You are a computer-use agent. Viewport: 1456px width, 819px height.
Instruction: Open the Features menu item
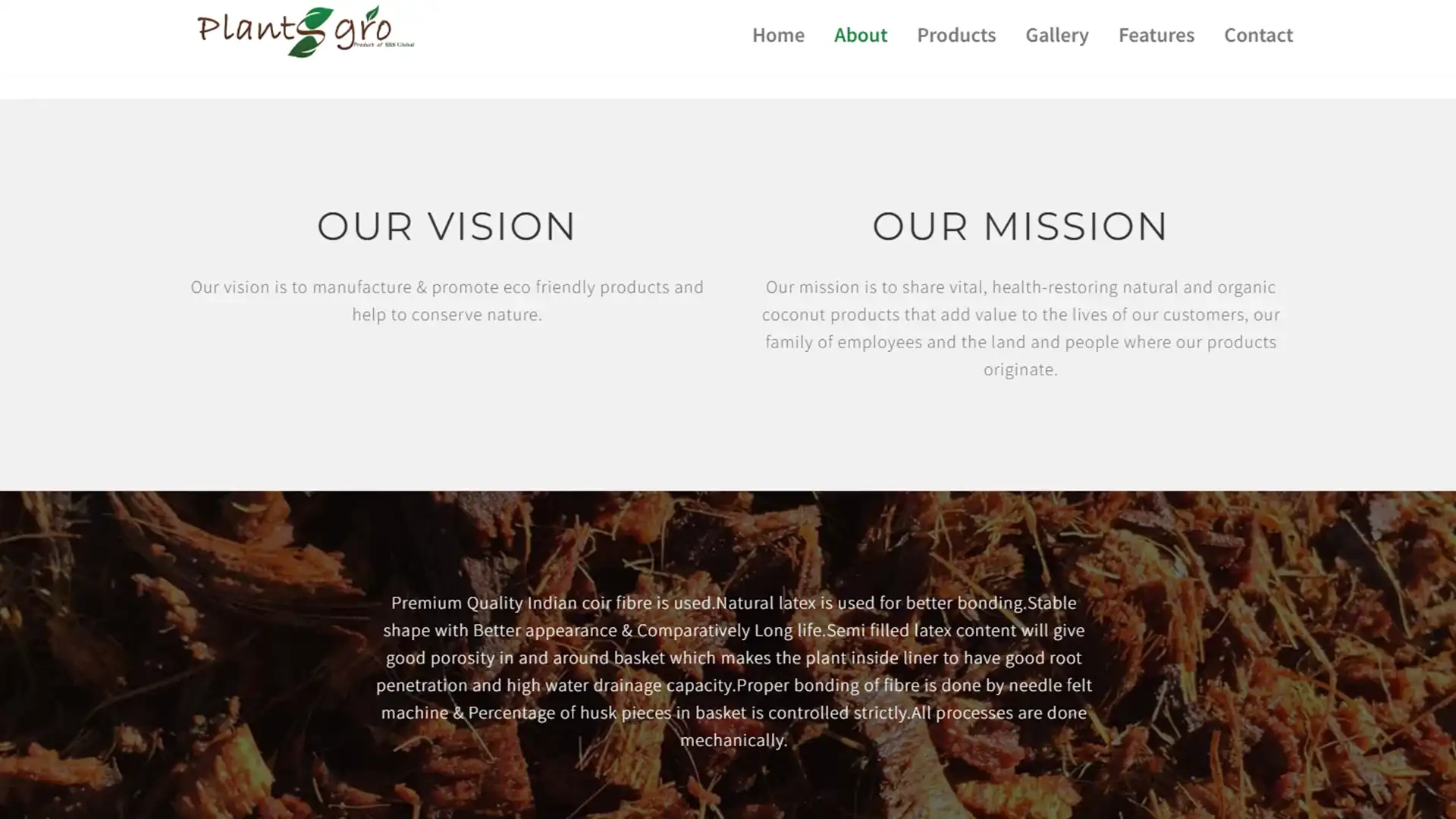(x=1156, y=35)
